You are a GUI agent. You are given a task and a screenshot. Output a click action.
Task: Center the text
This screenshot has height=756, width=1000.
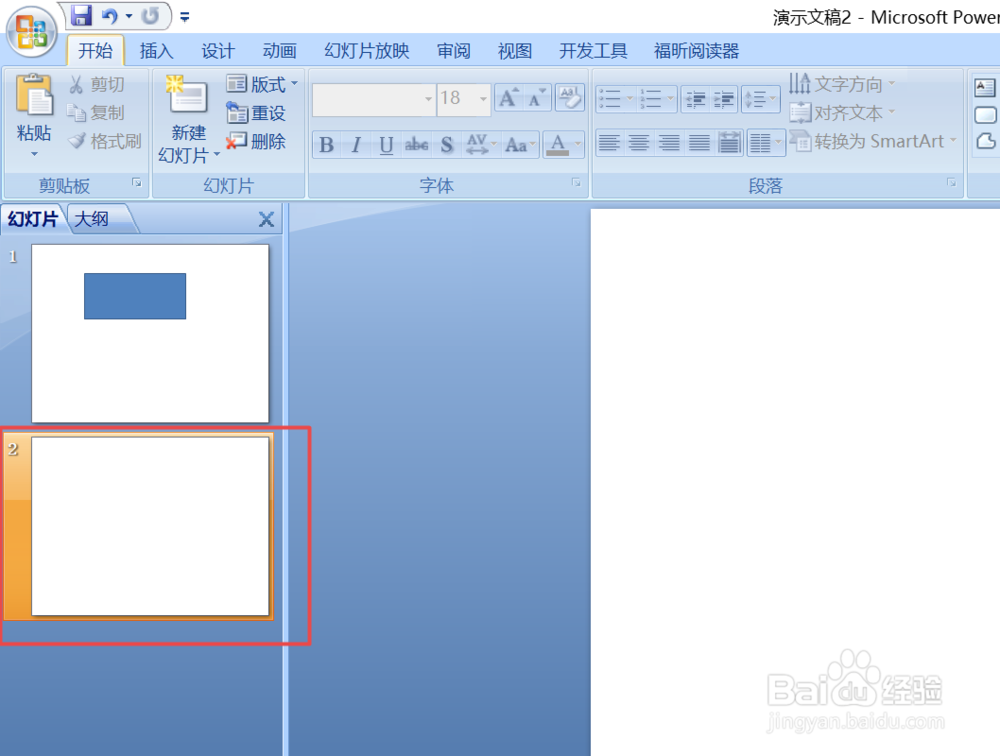pos(639,142)
